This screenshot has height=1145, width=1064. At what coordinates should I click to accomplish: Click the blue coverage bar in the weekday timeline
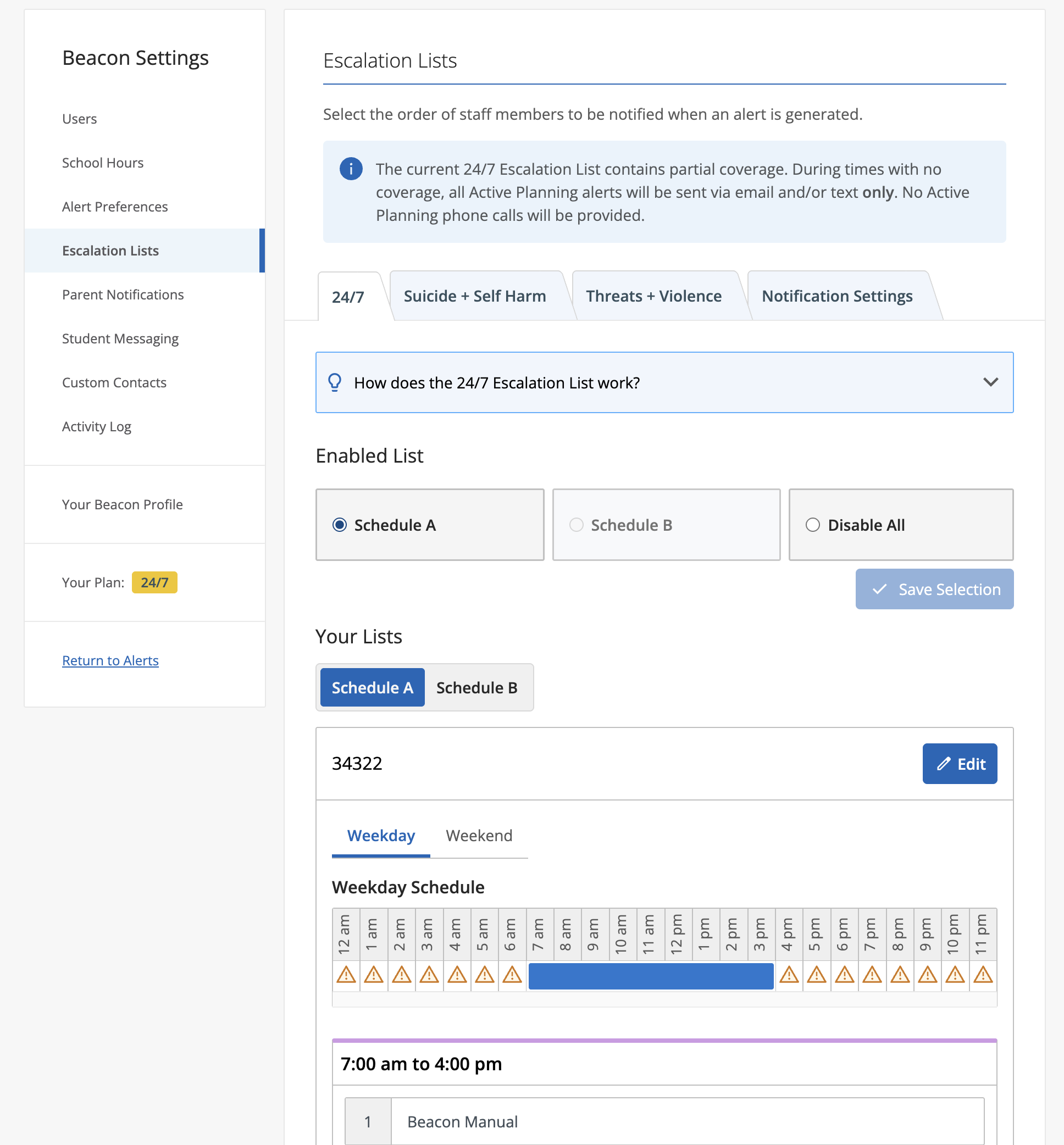651,975
